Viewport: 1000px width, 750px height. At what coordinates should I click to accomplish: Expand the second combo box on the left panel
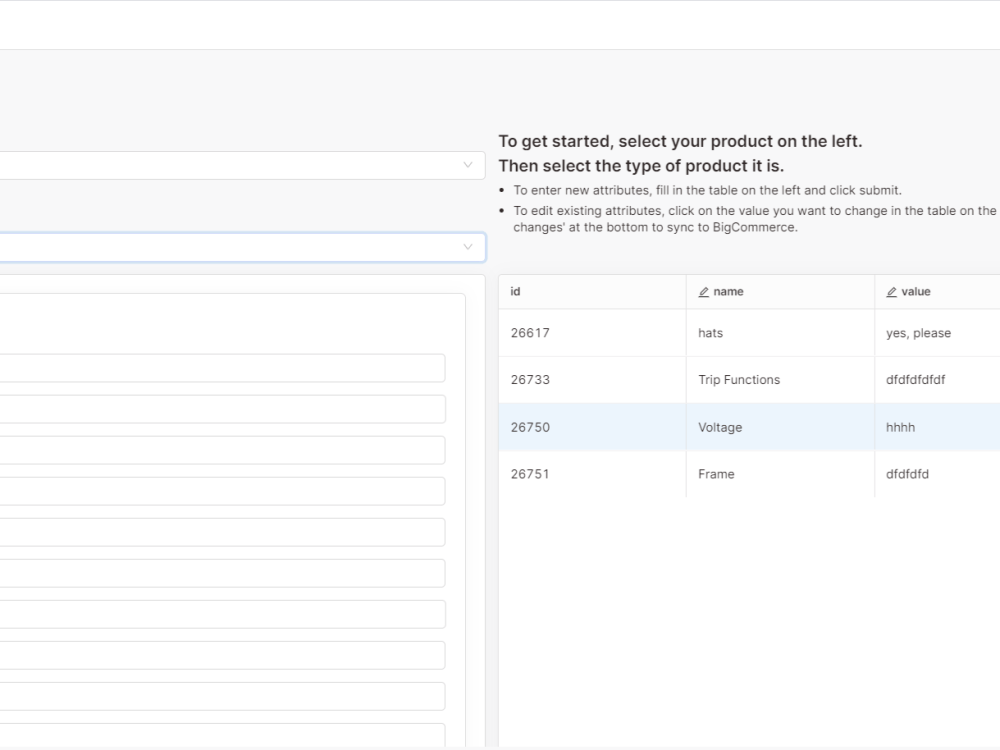coord(230,247)
